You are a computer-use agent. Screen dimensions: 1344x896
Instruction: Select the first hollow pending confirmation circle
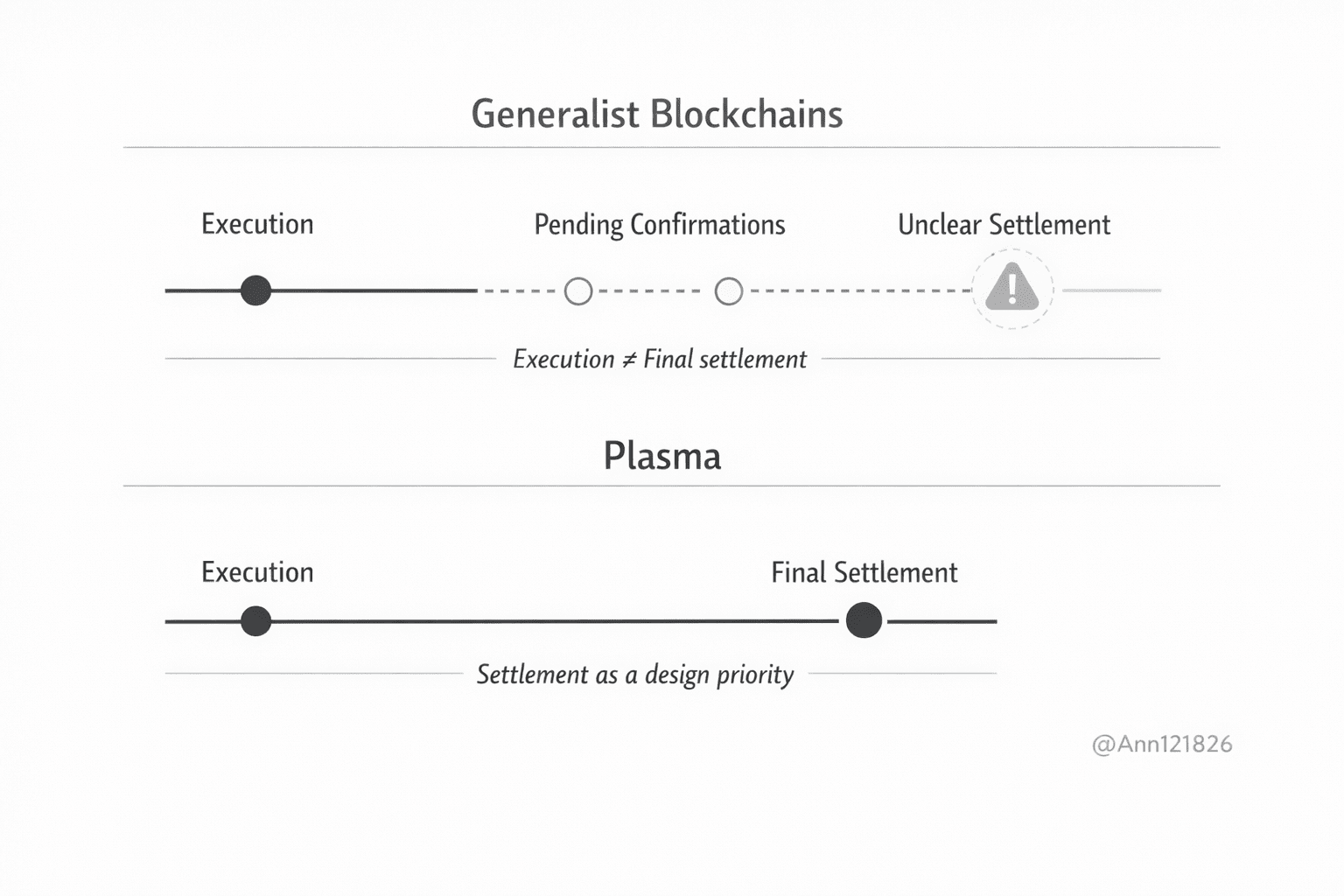[x=578, y=290]
